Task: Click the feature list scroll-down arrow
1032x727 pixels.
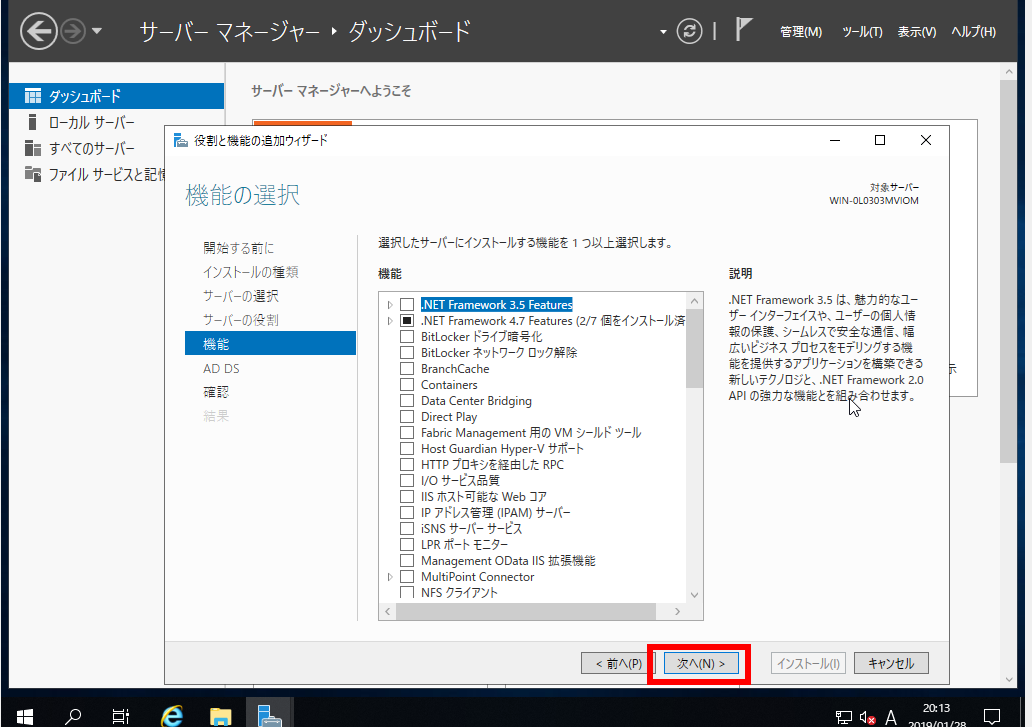Action: coord(694,595)
